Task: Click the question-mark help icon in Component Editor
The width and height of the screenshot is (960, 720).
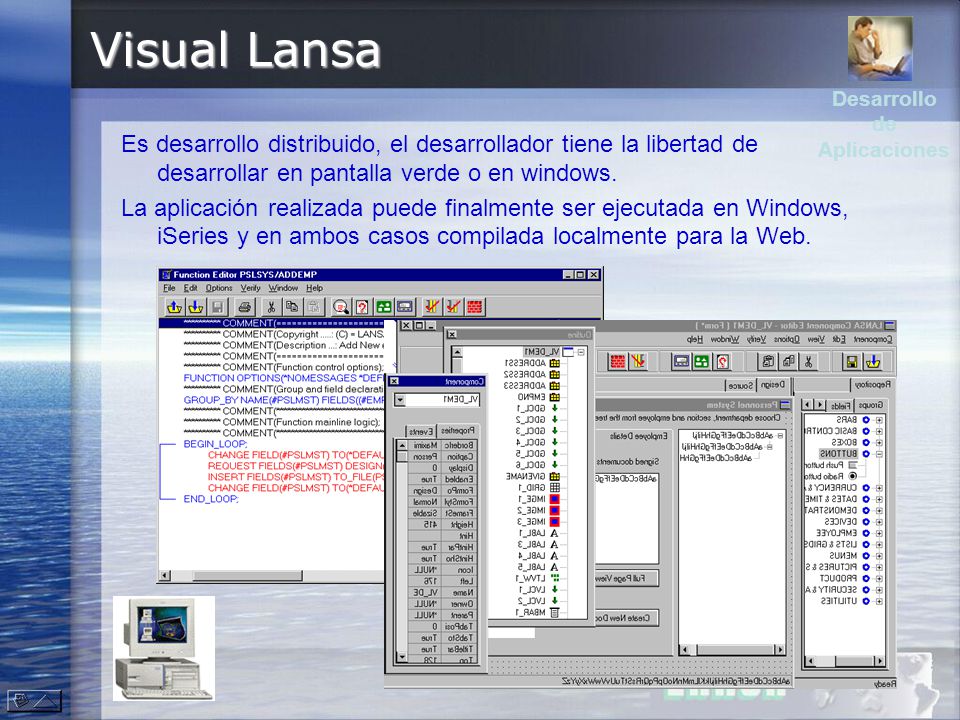Action: (722, 362)
